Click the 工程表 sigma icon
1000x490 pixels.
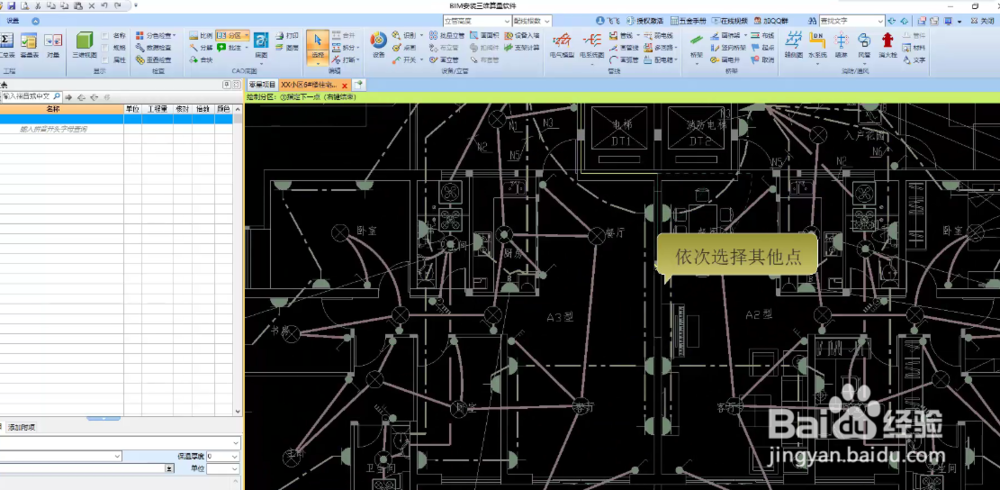6,45
